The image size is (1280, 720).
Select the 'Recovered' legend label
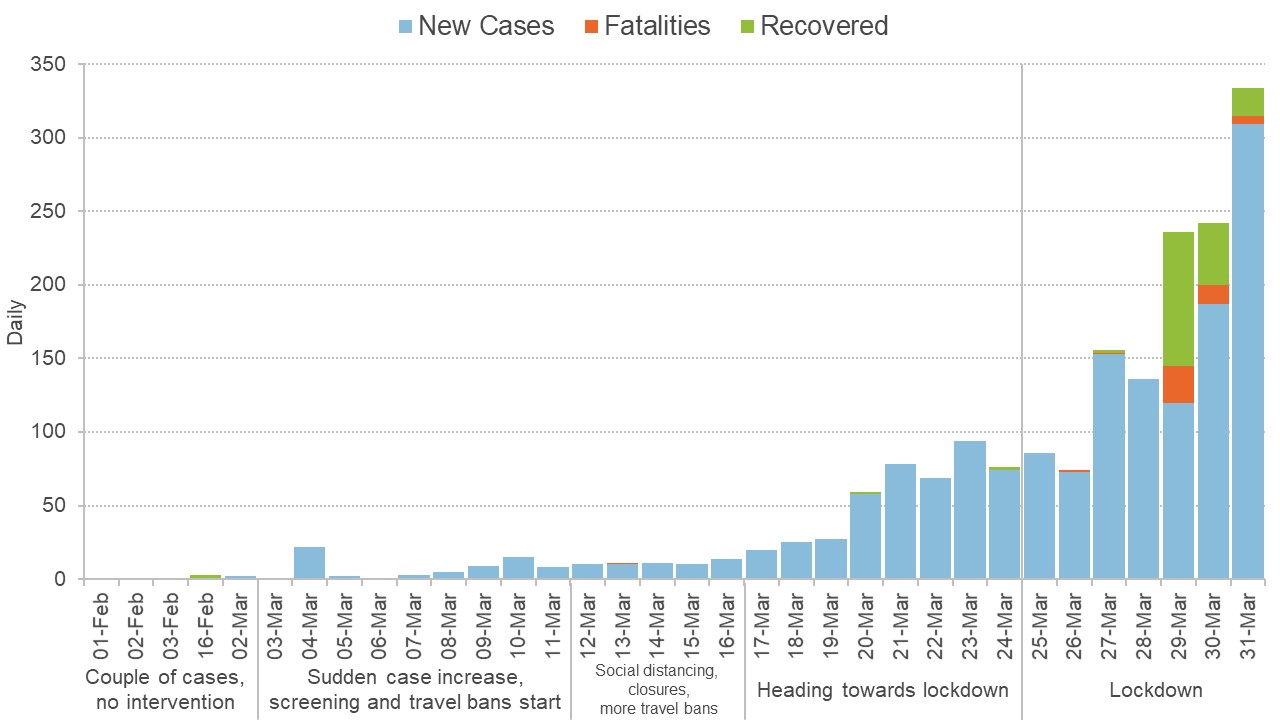[824, 26]
